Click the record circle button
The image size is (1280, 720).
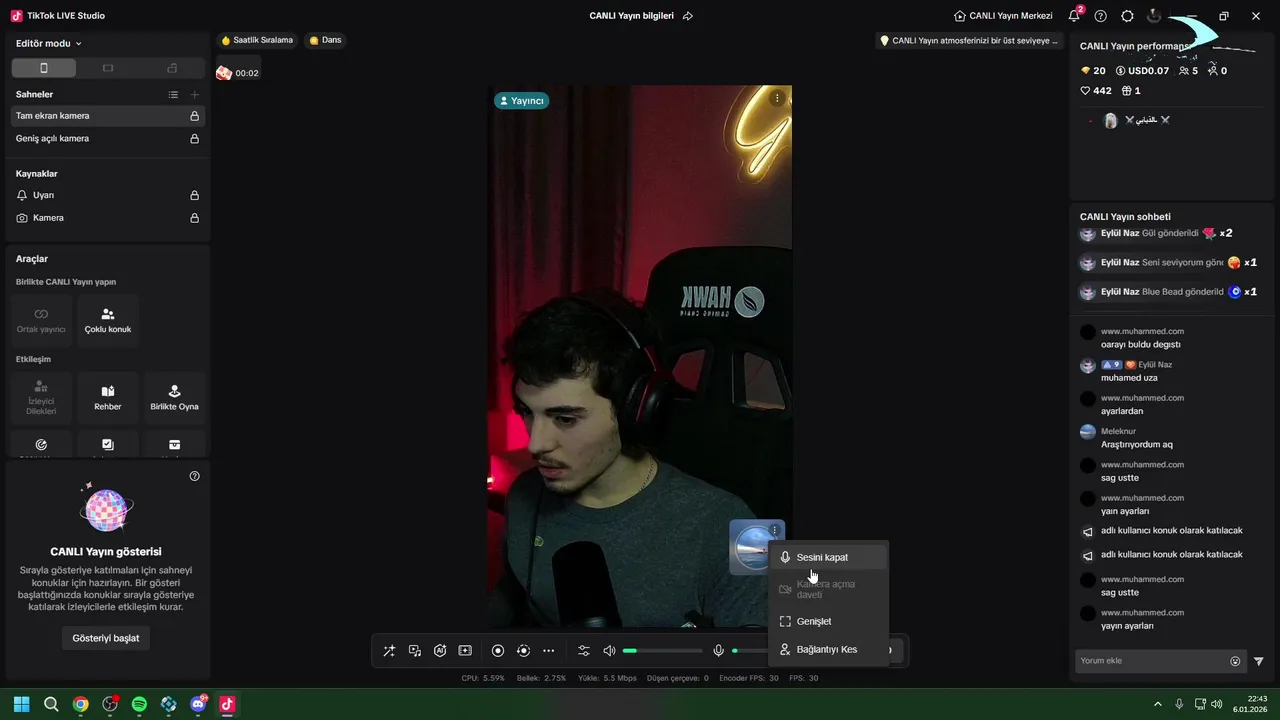click(498, 651)
